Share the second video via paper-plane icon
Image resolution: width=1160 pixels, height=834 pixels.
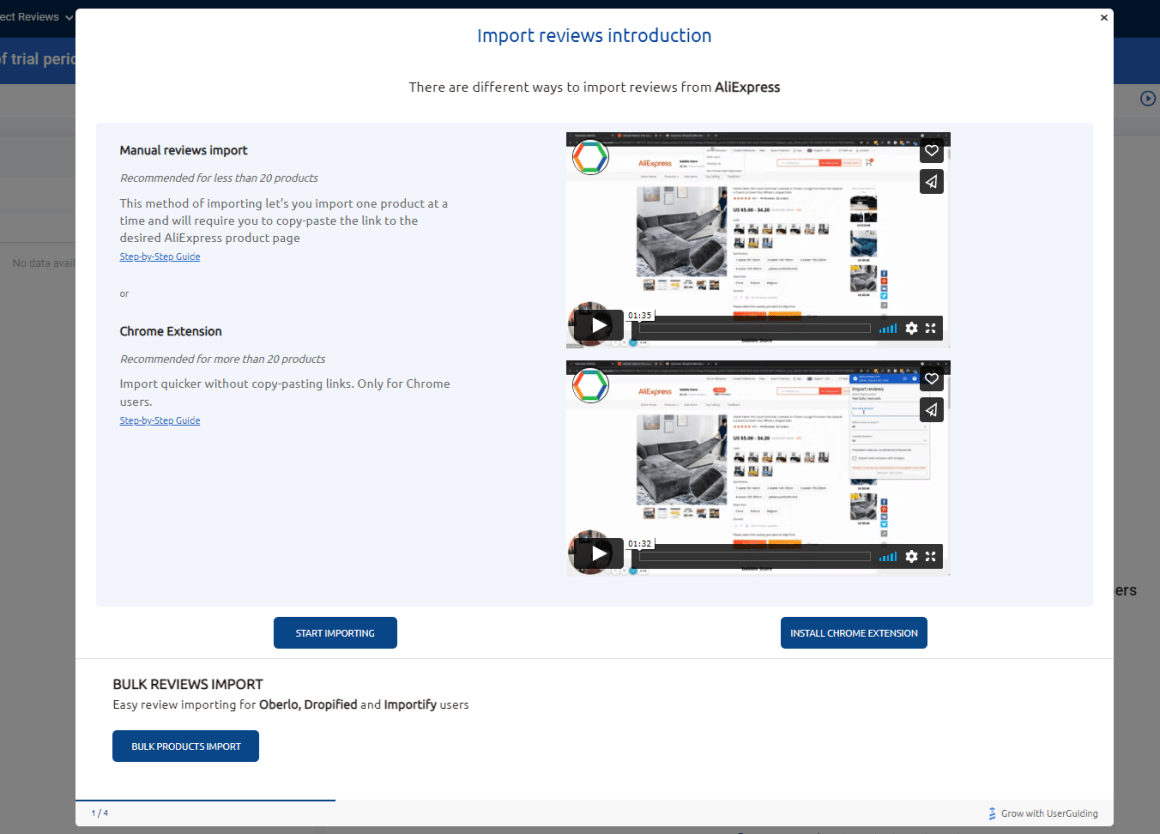coord(931,409)
